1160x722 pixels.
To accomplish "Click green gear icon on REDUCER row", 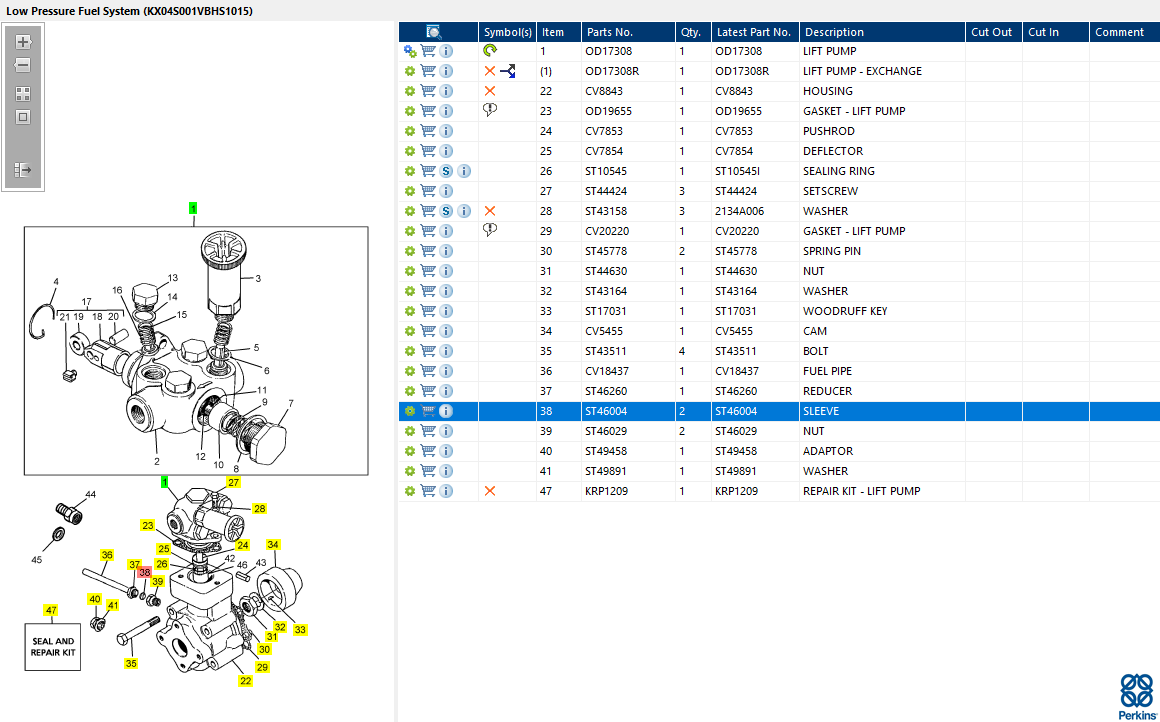I will [410, 391].
